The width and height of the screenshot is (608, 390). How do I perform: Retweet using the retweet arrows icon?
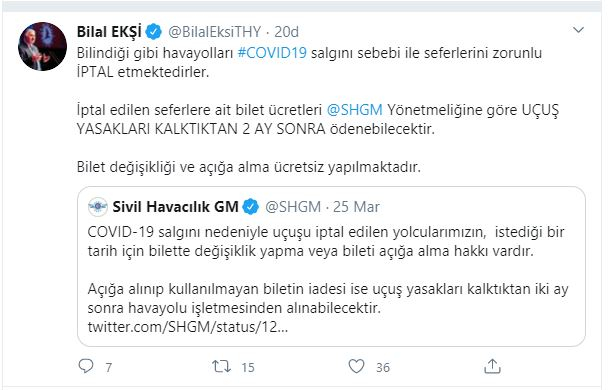(221, 366)
